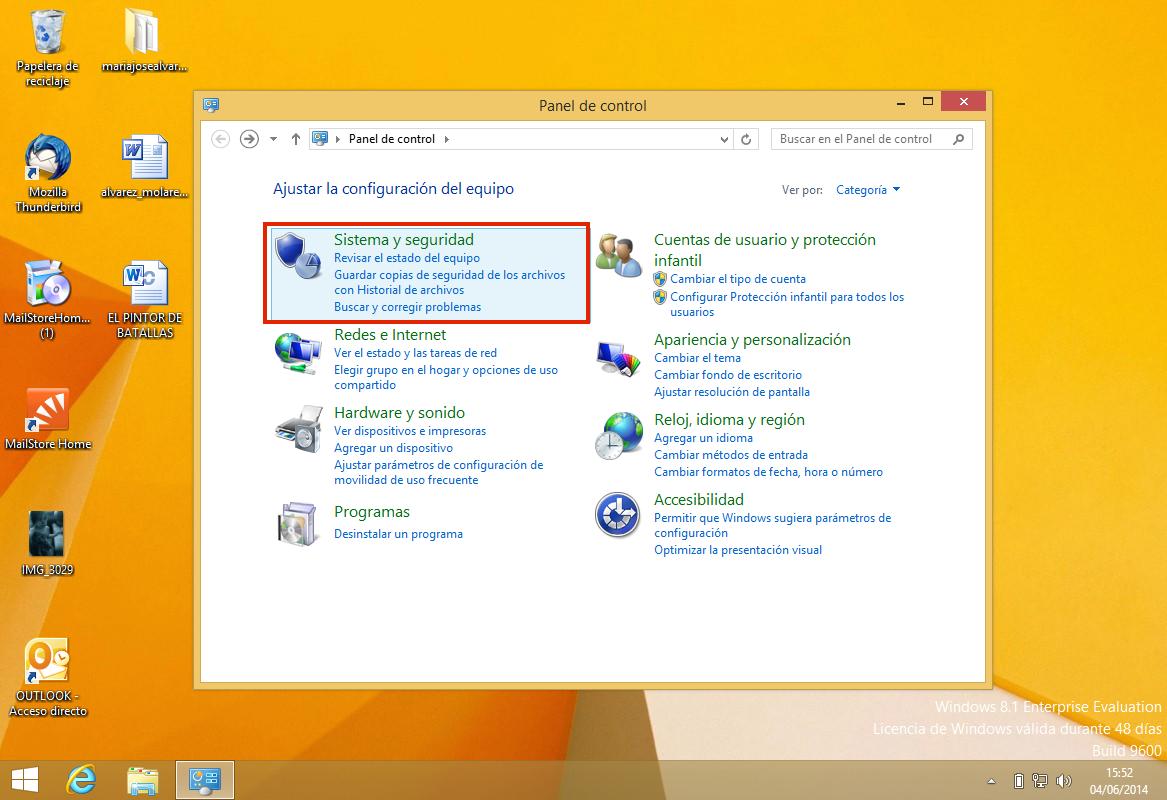Image resolution: width=1167 pixels, height=800 pixels.
Task: Click the Accesibilidad blue circle icon
Action: click(618, 515)
